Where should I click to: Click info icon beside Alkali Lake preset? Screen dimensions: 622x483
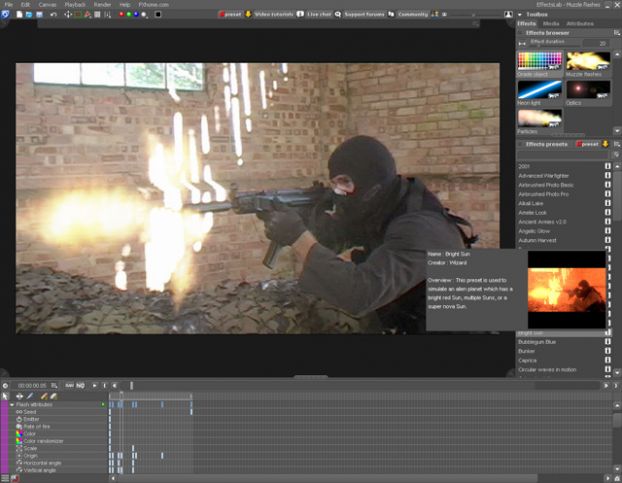point(608,203)
